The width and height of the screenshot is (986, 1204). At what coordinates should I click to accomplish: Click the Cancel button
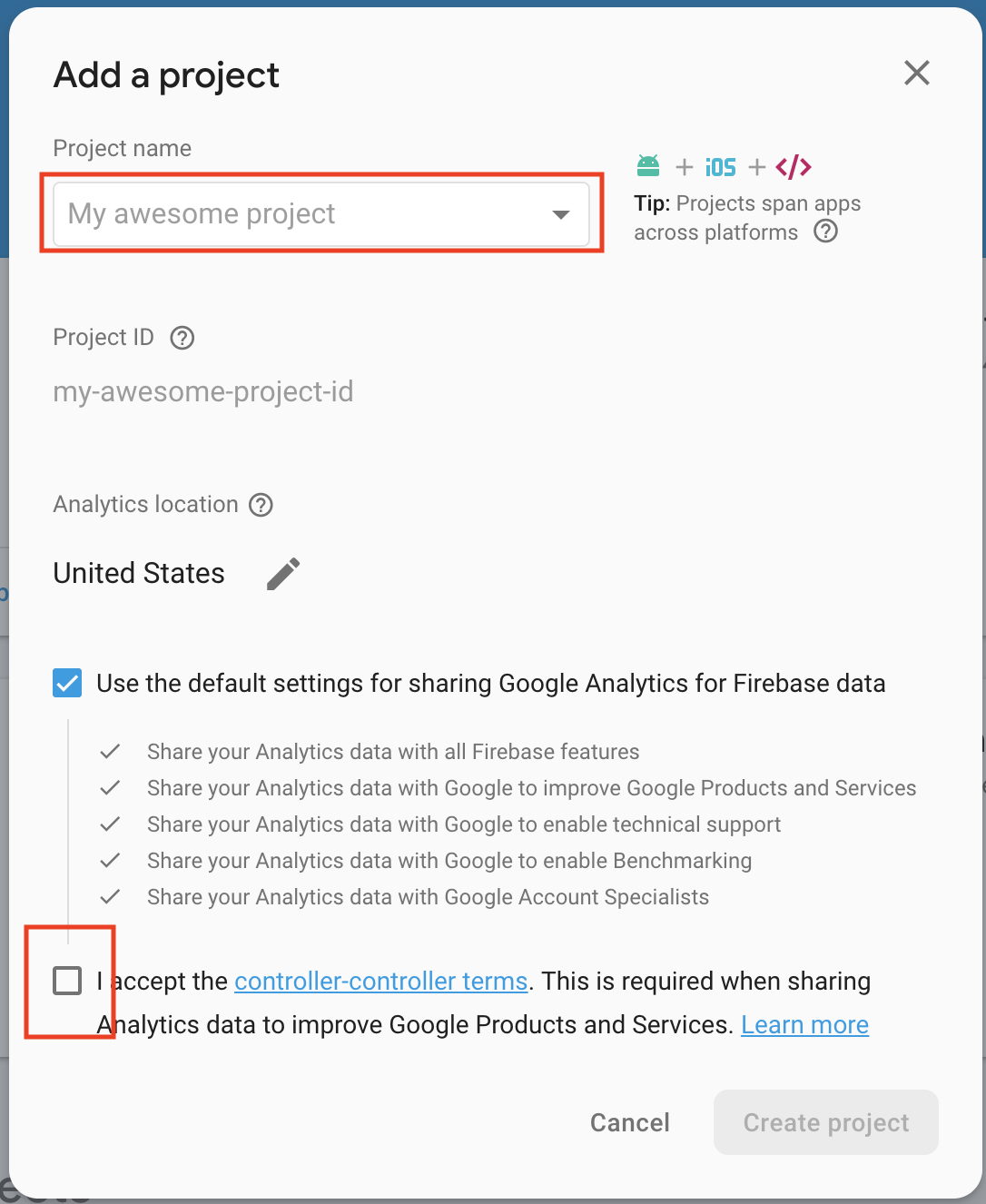[x=630, y=1123]
